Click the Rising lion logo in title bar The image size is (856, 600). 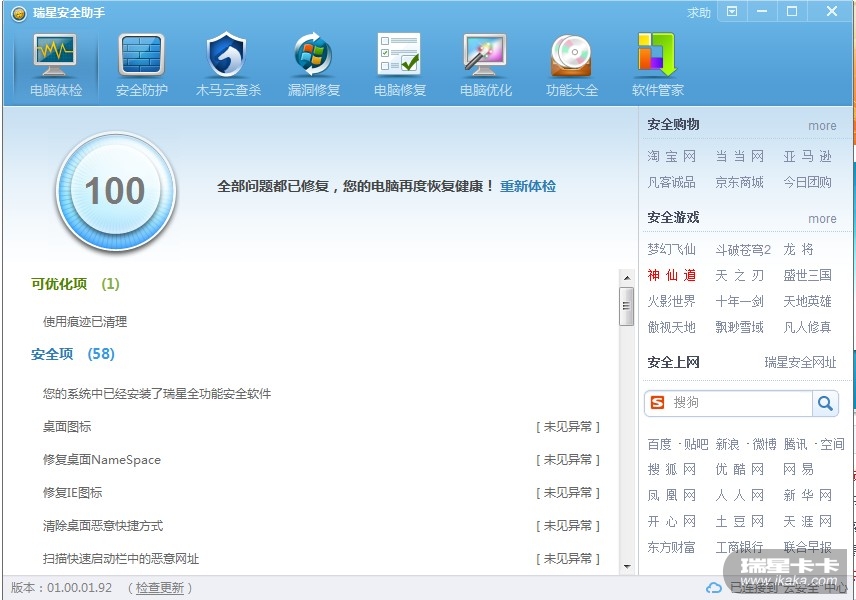click(x=19, y=13)
